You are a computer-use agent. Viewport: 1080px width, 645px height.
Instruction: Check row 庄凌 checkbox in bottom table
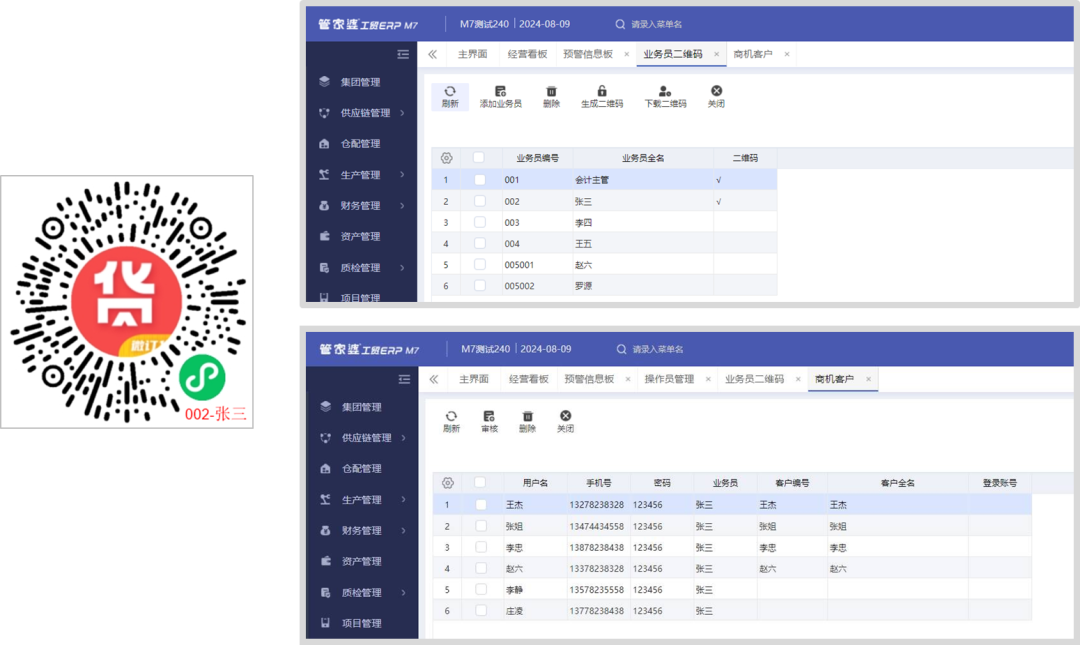pyautogui.click(x=481, y=611)
